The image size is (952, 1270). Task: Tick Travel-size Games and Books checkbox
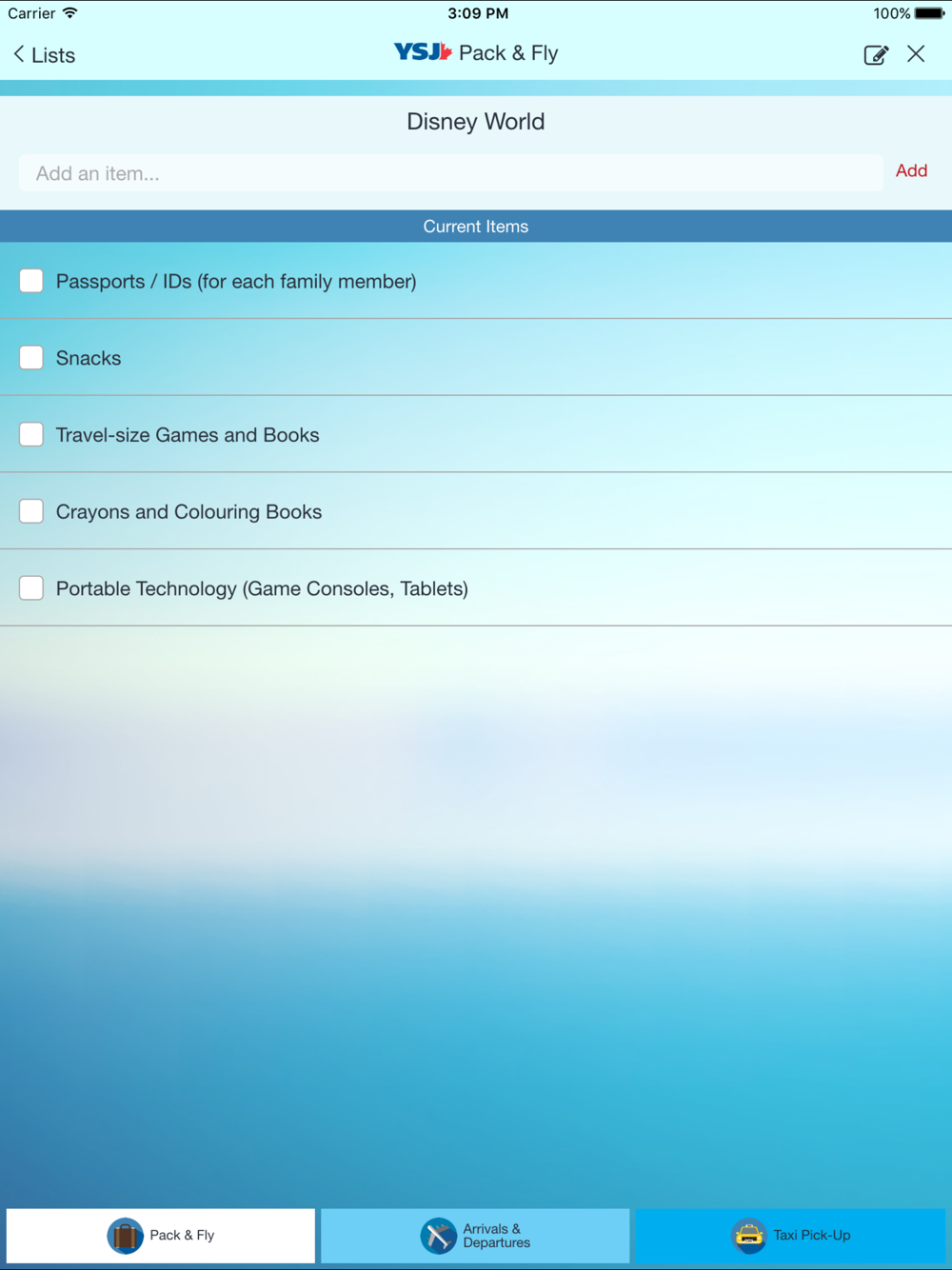coord(31,435)
